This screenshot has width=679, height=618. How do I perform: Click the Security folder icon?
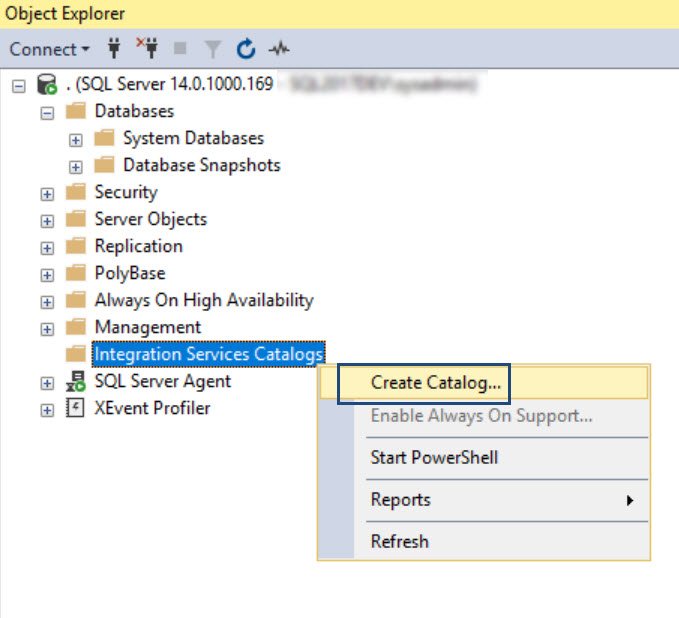(x=76, y=191)
